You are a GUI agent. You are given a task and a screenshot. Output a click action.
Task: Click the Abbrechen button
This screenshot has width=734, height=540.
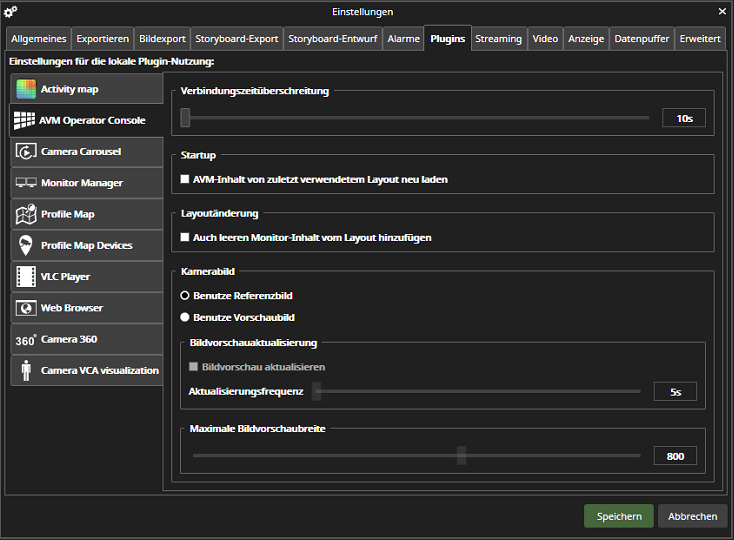(692, 516)
